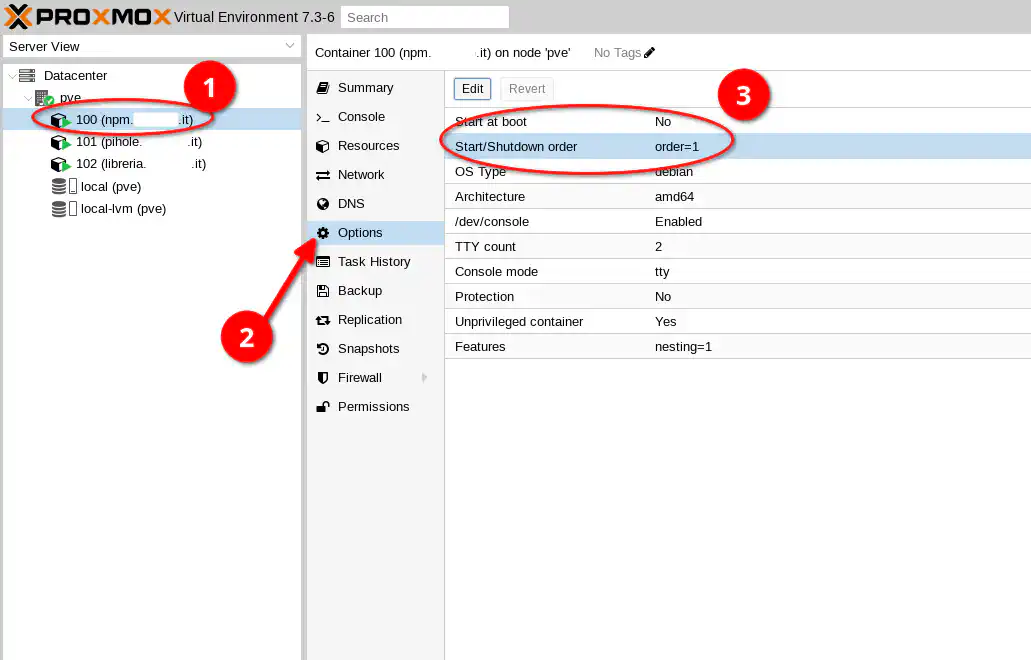Image resolution: width=1031 pixels, height=660 pixels.
Task: Open the Permissions tab
Action: (x=375, y=407)
